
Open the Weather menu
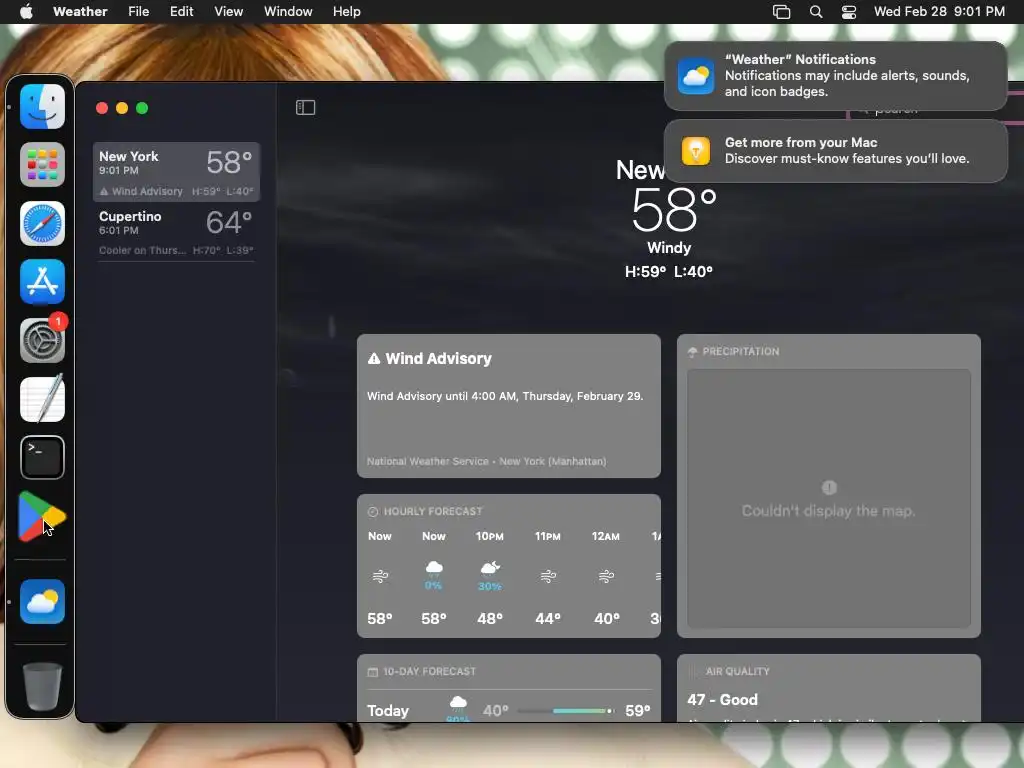[80, 12]
